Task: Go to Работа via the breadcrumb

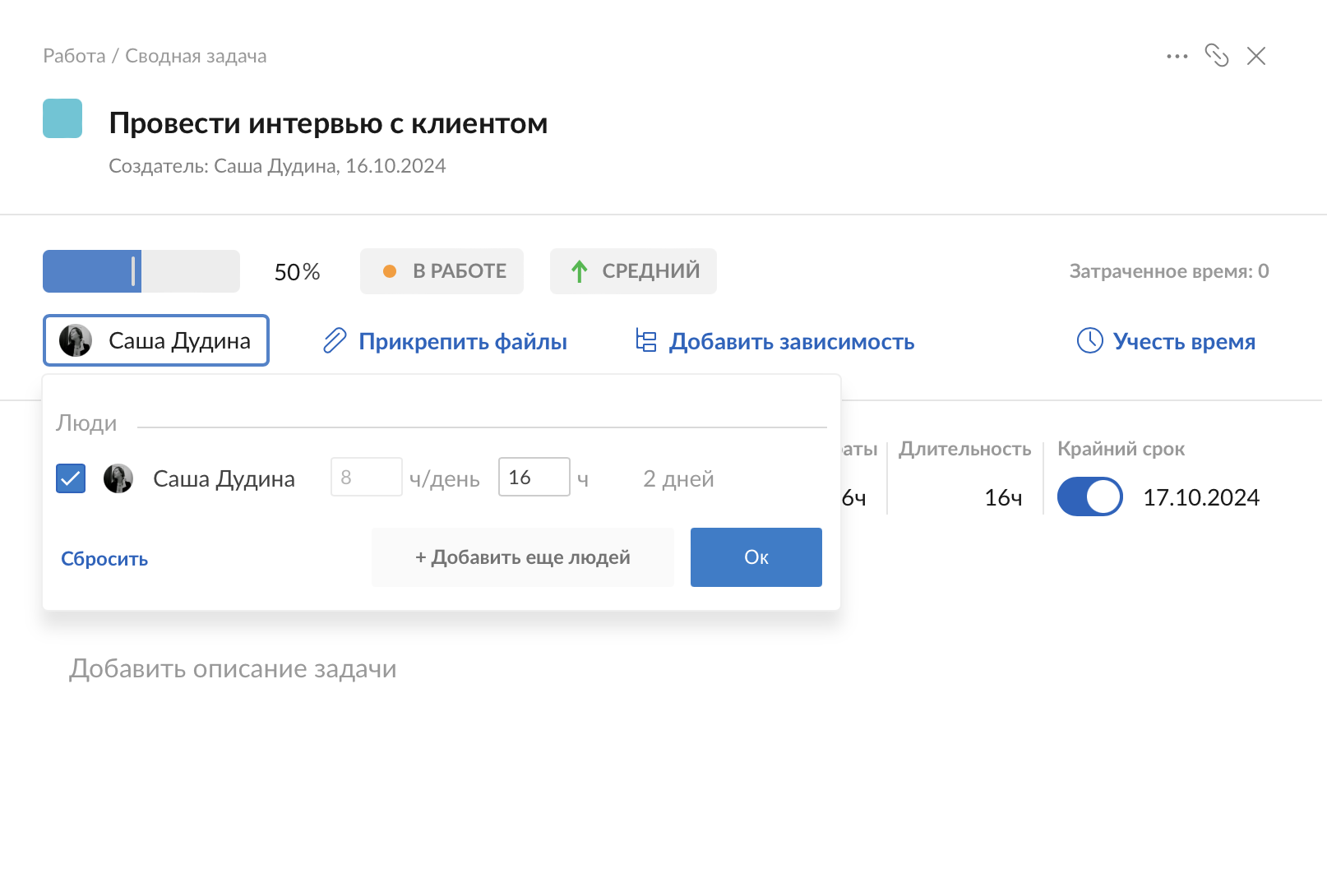Action: [73, 55]
